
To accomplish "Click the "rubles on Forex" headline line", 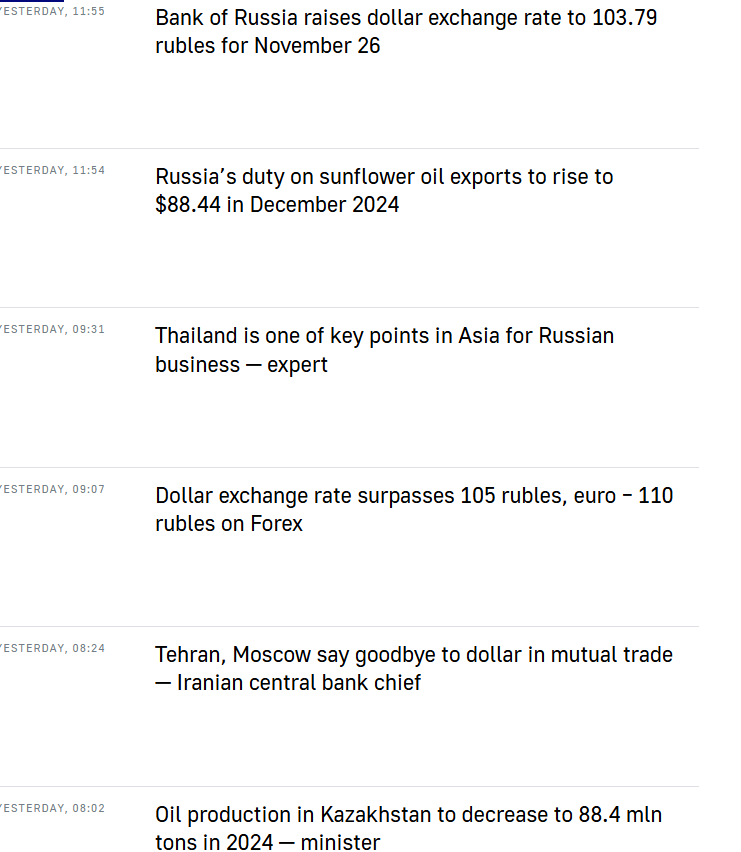I will click(x=229, y=524).
